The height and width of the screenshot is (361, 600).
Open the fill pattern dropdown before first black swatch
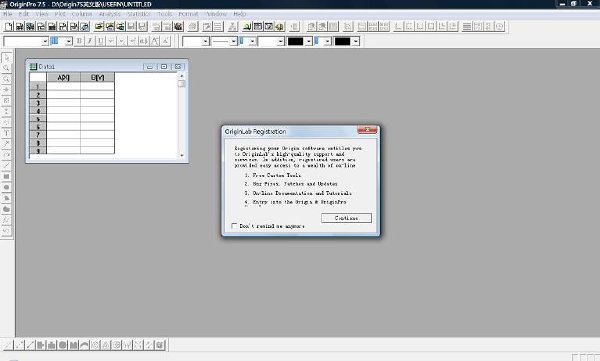click(x=281, y=41)
